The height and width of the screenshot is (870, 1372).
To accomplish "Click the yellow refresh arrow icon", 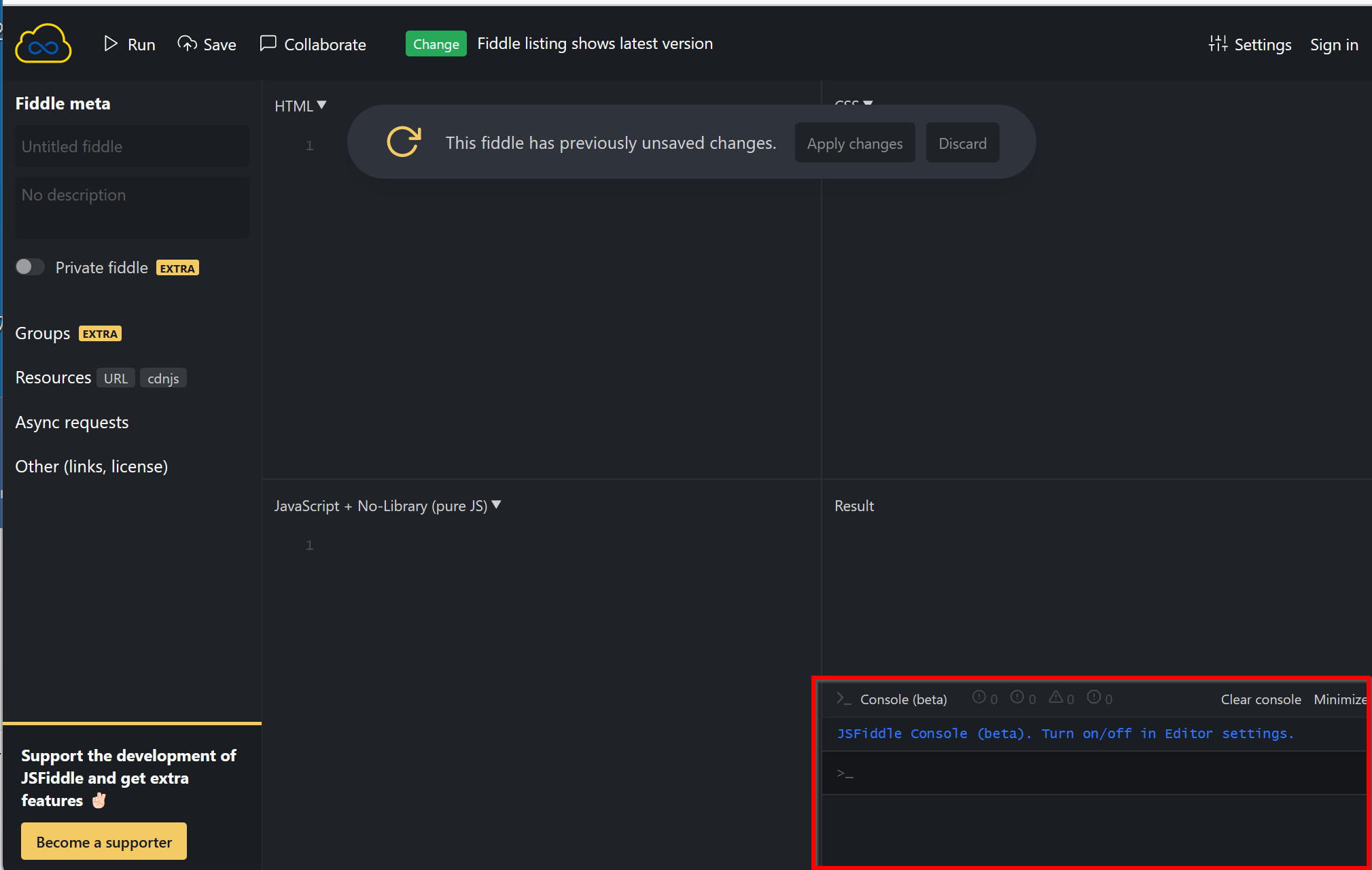I will (x=404, y=142).
